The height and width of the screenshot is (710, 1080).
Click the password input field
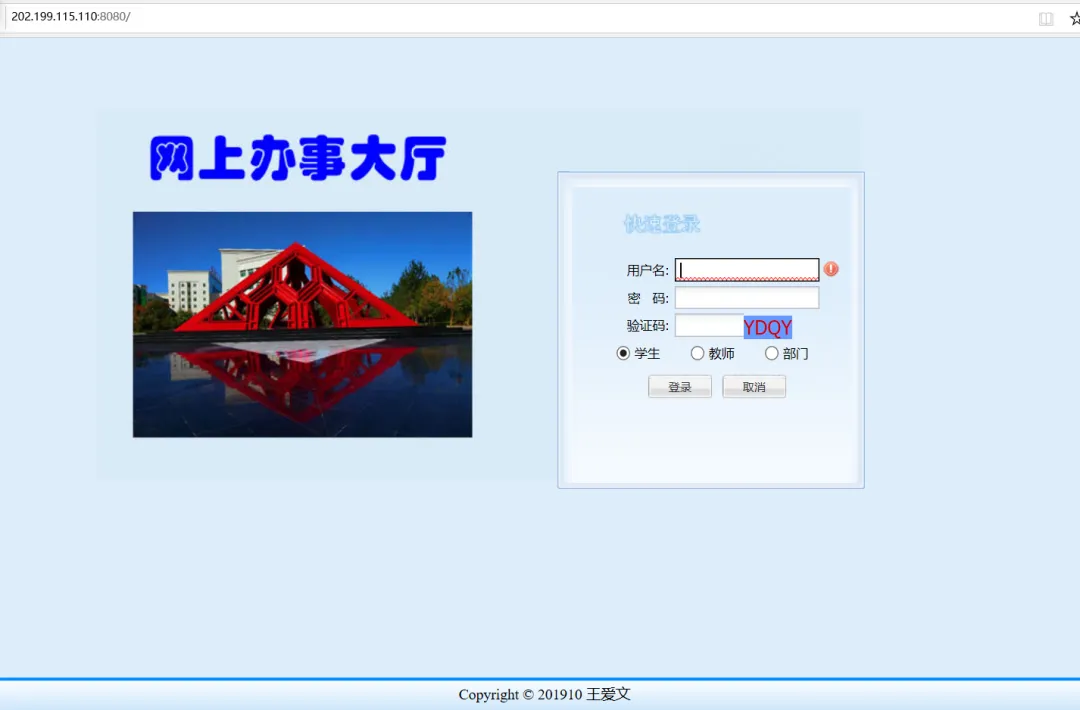pos(747,297)
